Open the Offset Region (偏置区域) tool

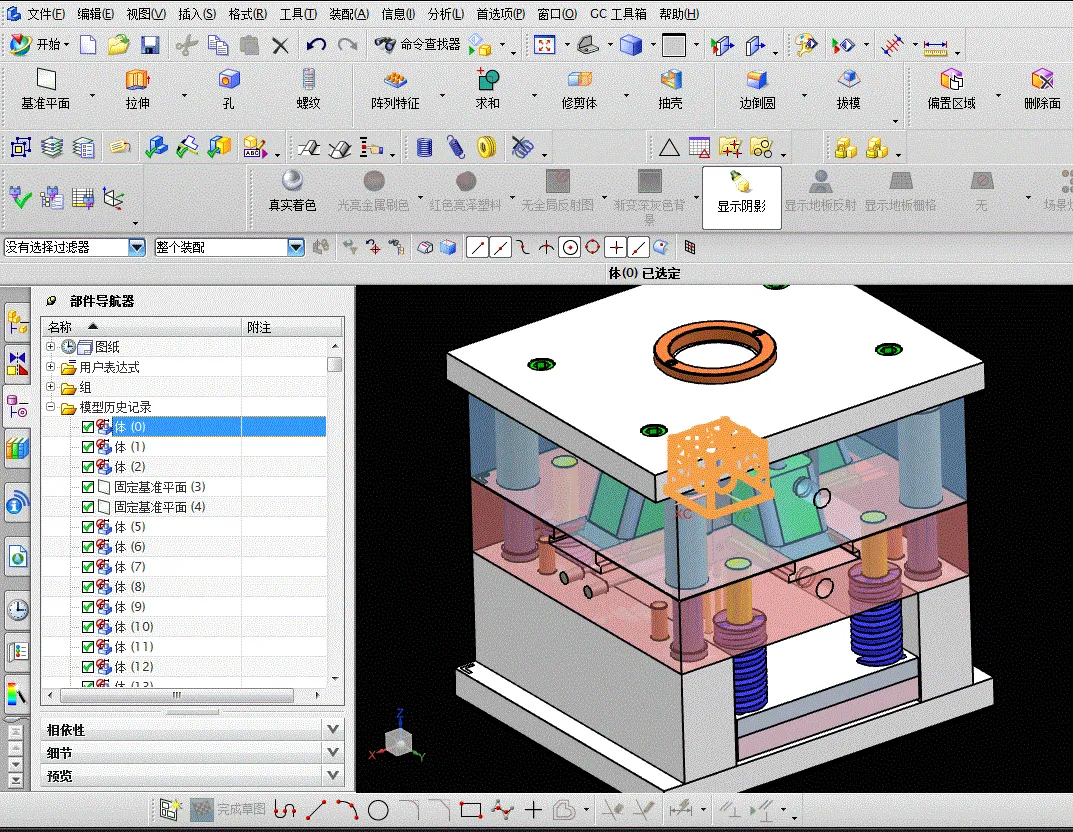951,90
